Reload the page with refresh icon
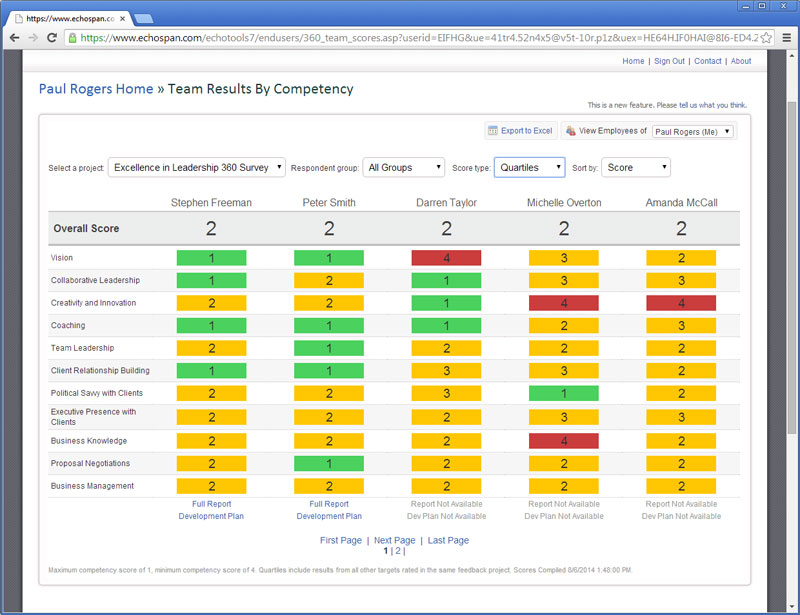 point(52,38)
